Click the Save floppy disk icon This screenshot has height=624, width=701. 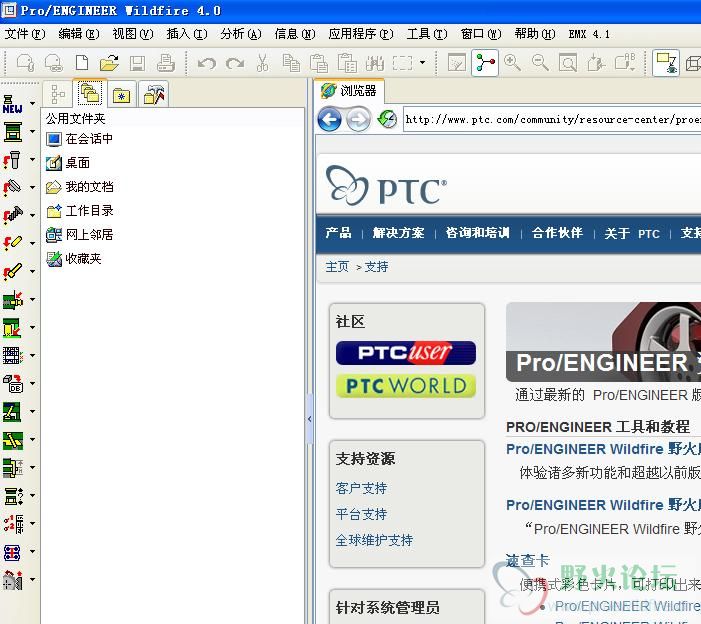pyautogui.click(x=138, y=63)
